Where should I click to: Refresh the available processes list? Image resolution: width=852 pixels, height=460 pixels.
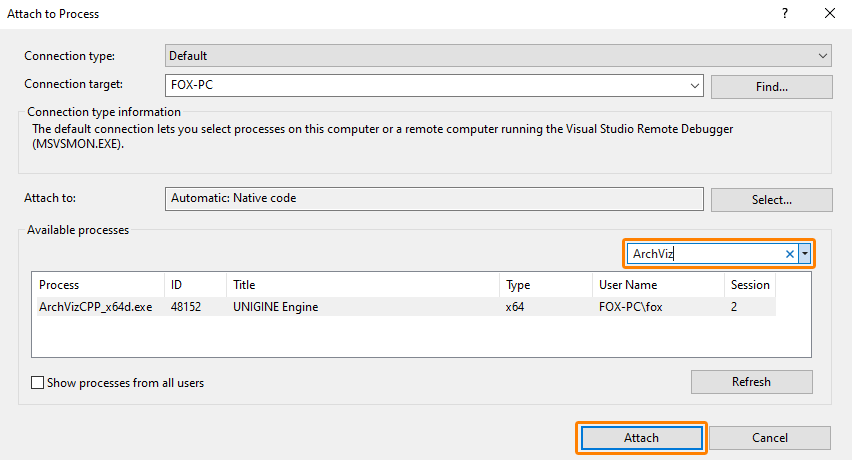coord(751,381)
